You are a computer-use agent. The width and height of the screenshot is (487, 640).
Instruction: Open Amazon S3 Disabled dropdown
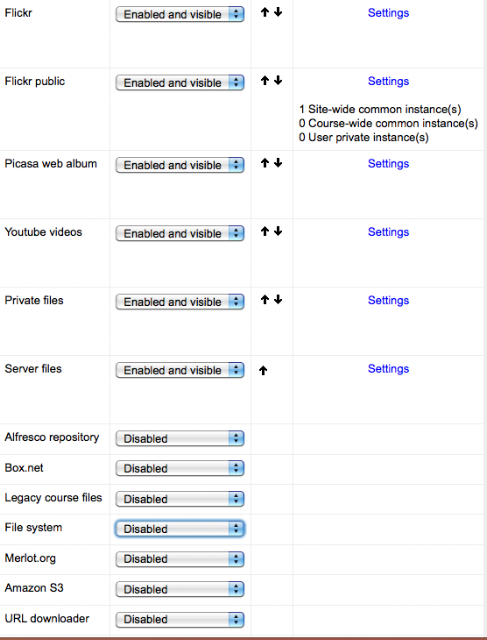(180, 589)
